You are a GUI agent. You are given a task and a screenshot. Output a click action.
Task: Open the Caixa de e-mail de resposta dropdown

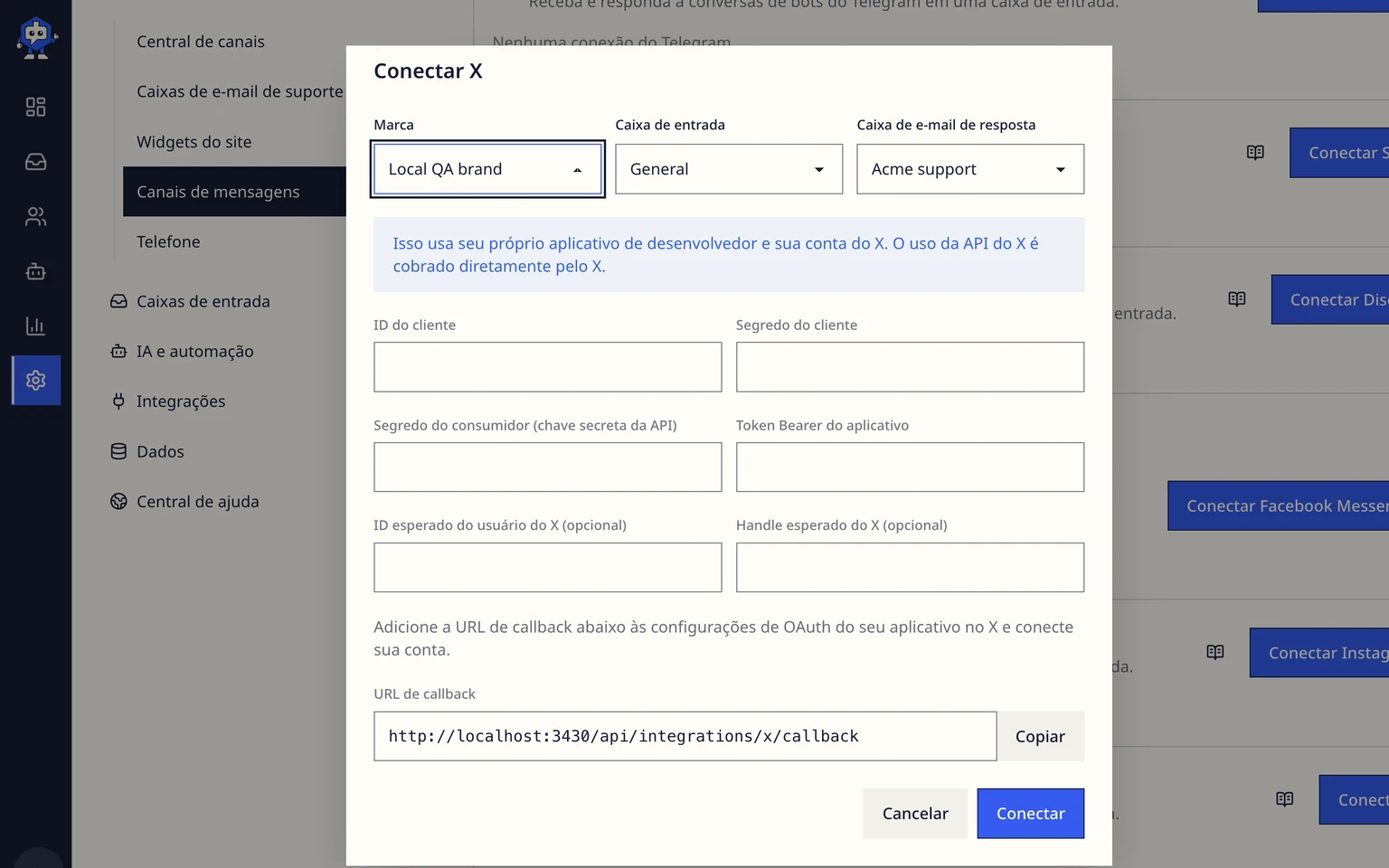tap(970, 169)
